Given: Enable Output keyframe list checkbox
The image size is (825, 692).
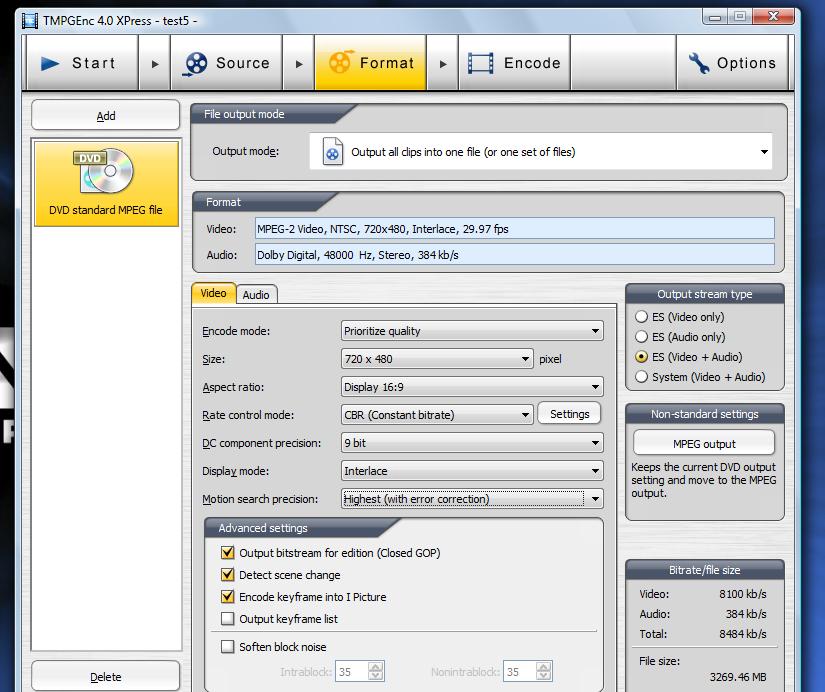Looking at the screenshot, I should tap(227, 619).
